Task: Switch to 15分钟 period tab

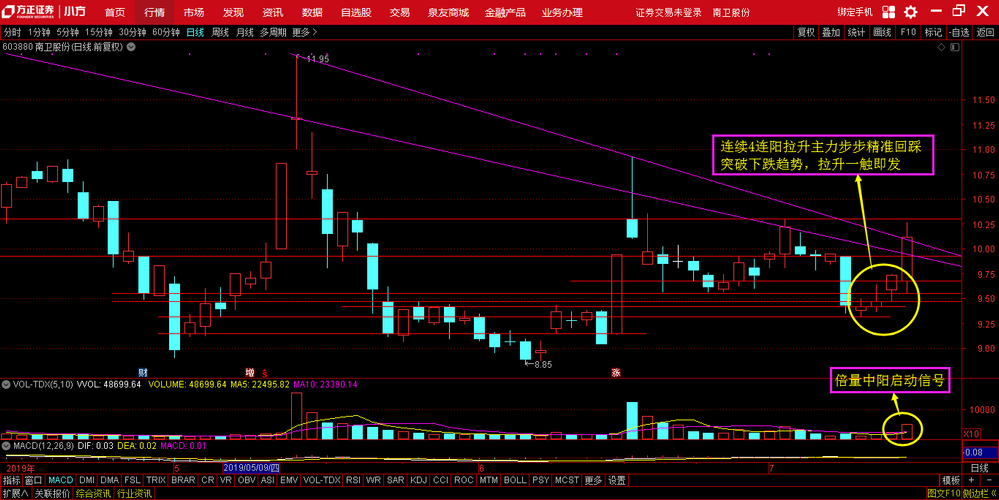Action: (99, 32)
